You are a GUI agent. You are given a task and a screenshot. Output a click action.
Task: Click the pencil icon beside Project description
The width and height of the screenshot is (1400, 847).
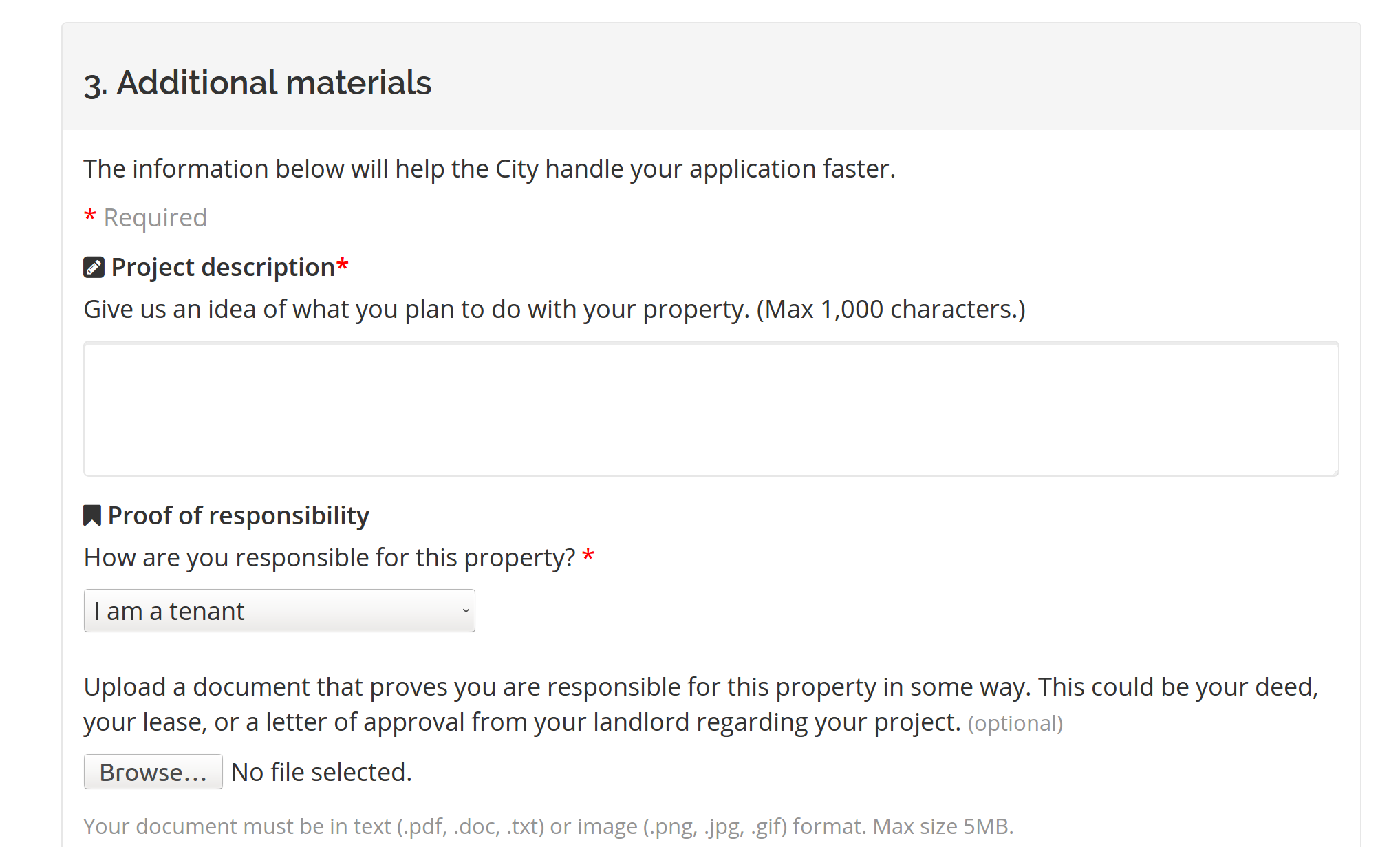coord(94,267)
